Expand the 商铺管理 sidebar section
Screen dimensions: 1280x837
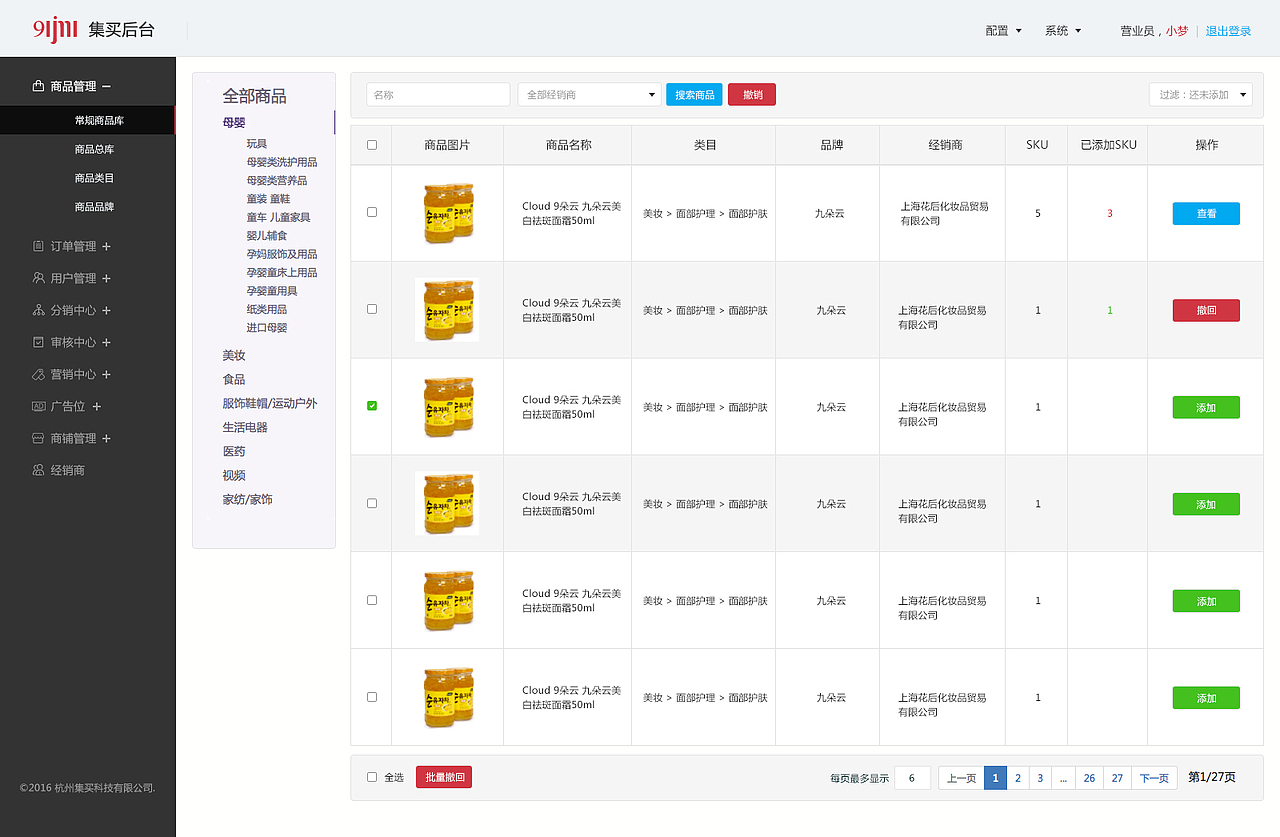pyautogui.click(x=107, y=438)
